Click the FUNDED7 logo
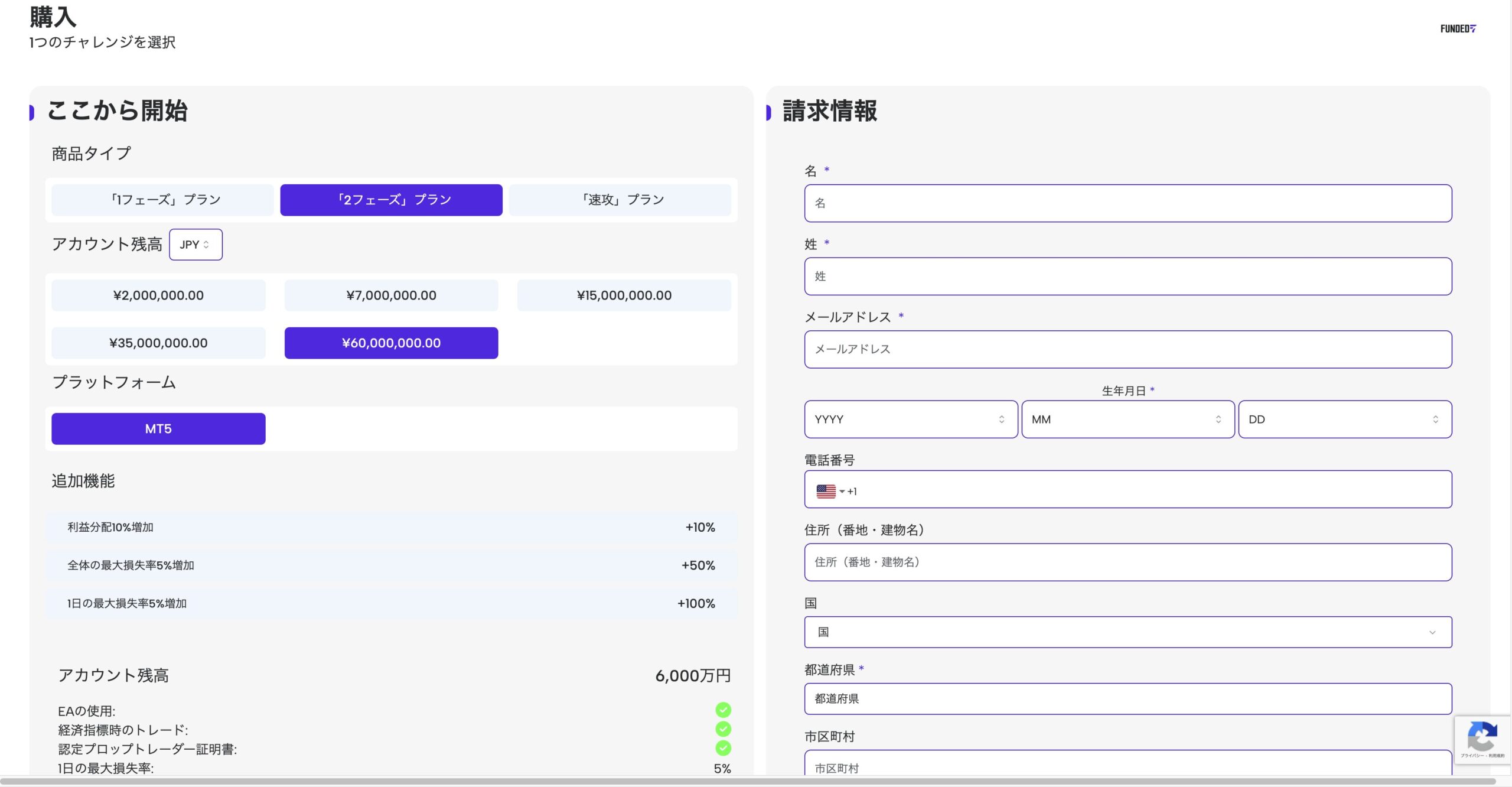1512x787 pixels. pyautogui.click(x=1458, y=28)
